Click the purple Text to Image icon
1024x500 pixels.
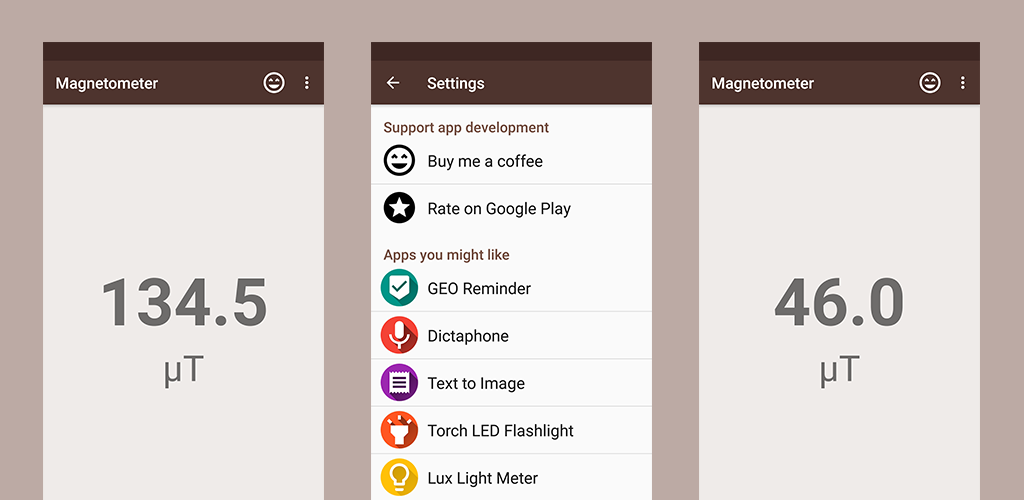pos(399,383)
